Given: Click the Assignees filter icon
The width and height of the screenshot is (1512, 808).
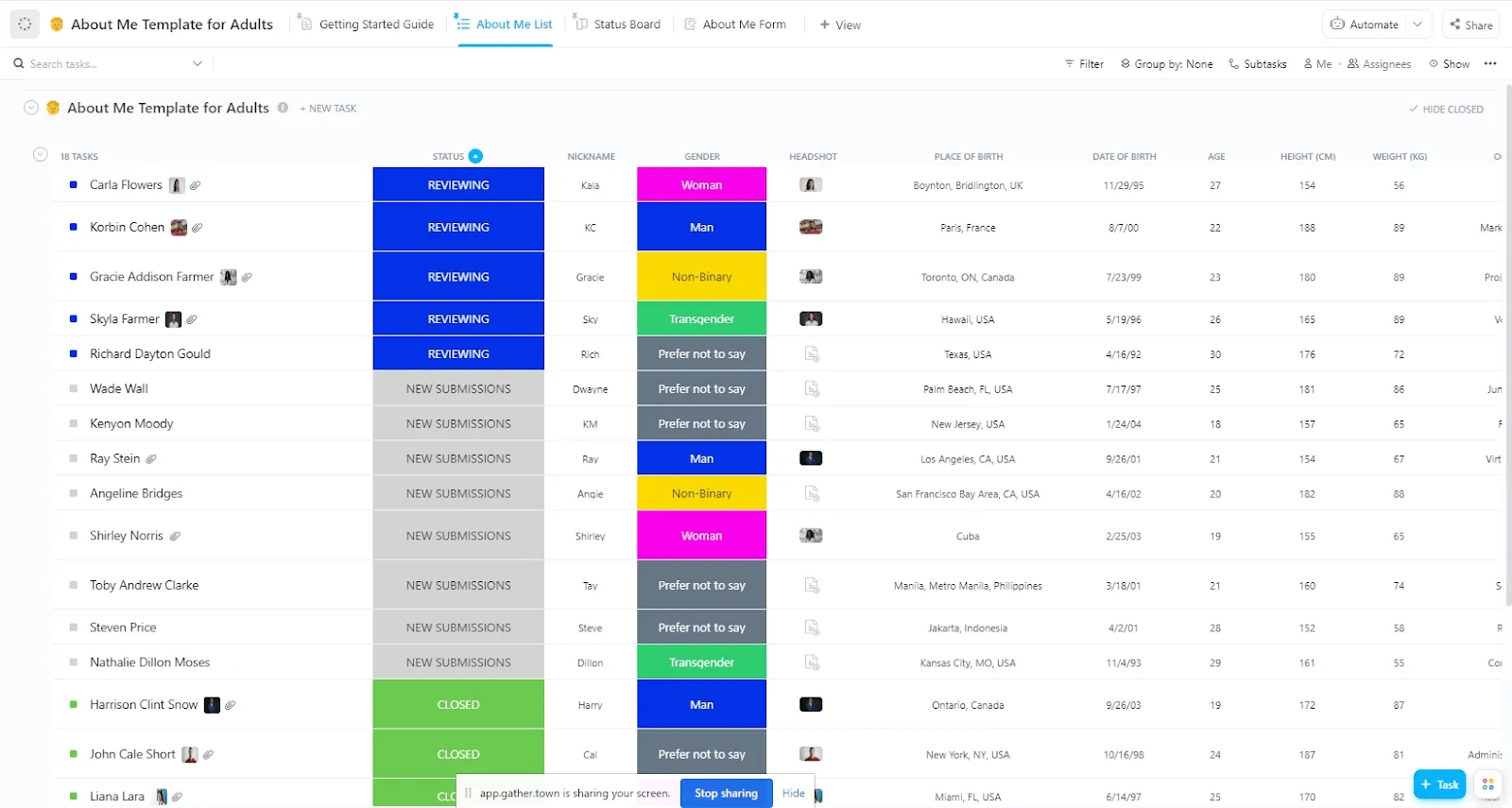Looking at the screenshot, I should click(1353, 64).
